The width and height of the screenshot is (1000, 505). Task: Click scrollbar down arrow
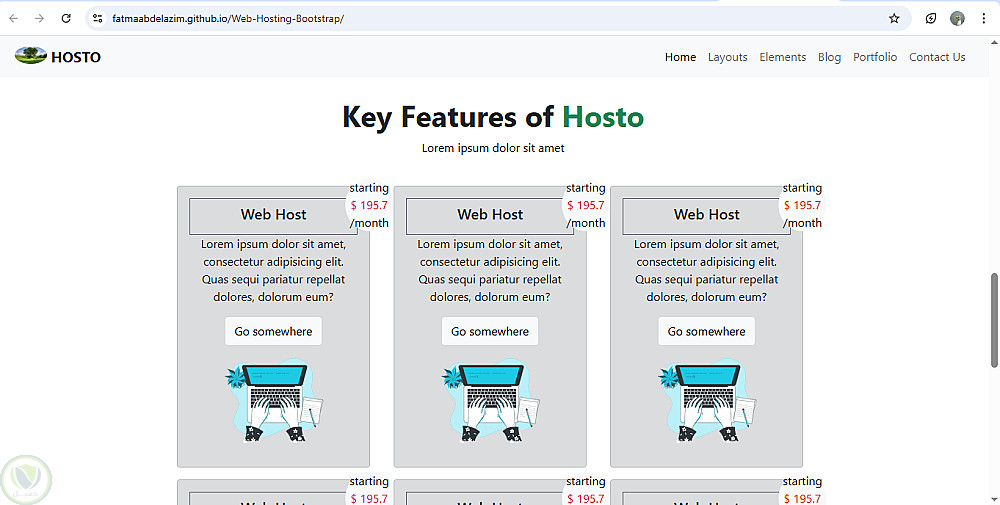(994, 499)
